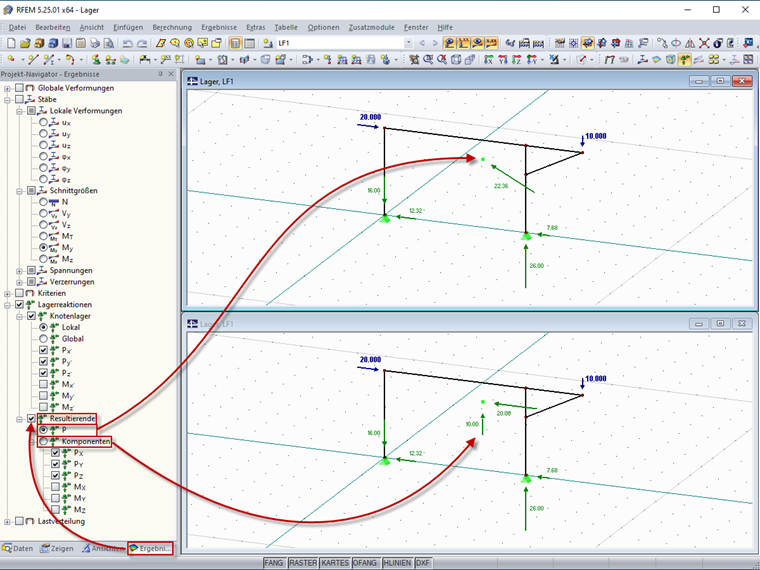
Task: Click the zoom window magnifier icon
Action: coord(428,60)
